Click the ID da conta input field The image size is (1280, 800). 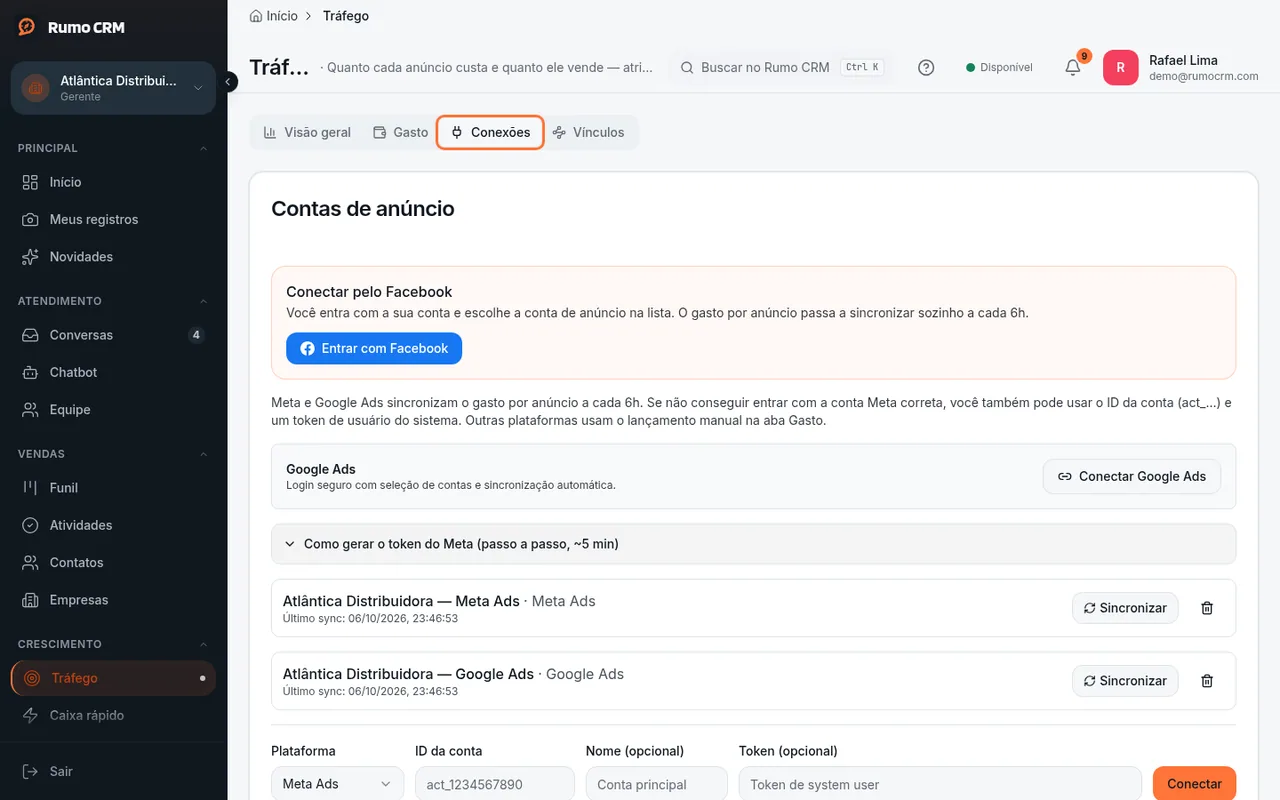pos(495,784)
